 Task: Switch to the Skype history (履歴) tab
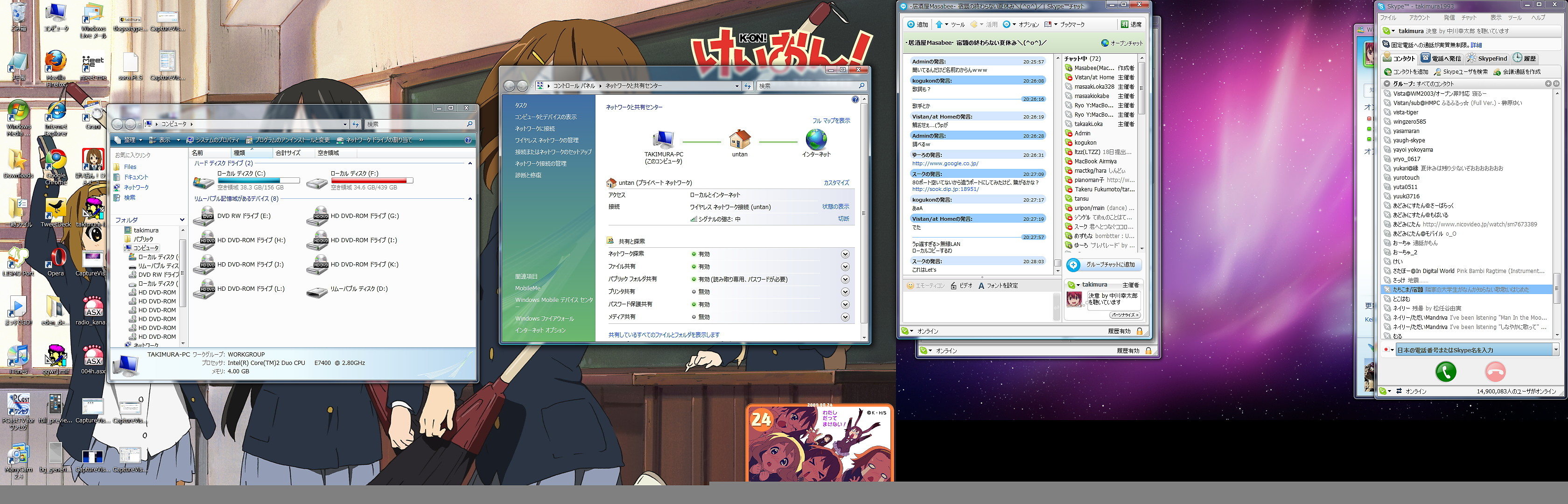point(1525,58)
